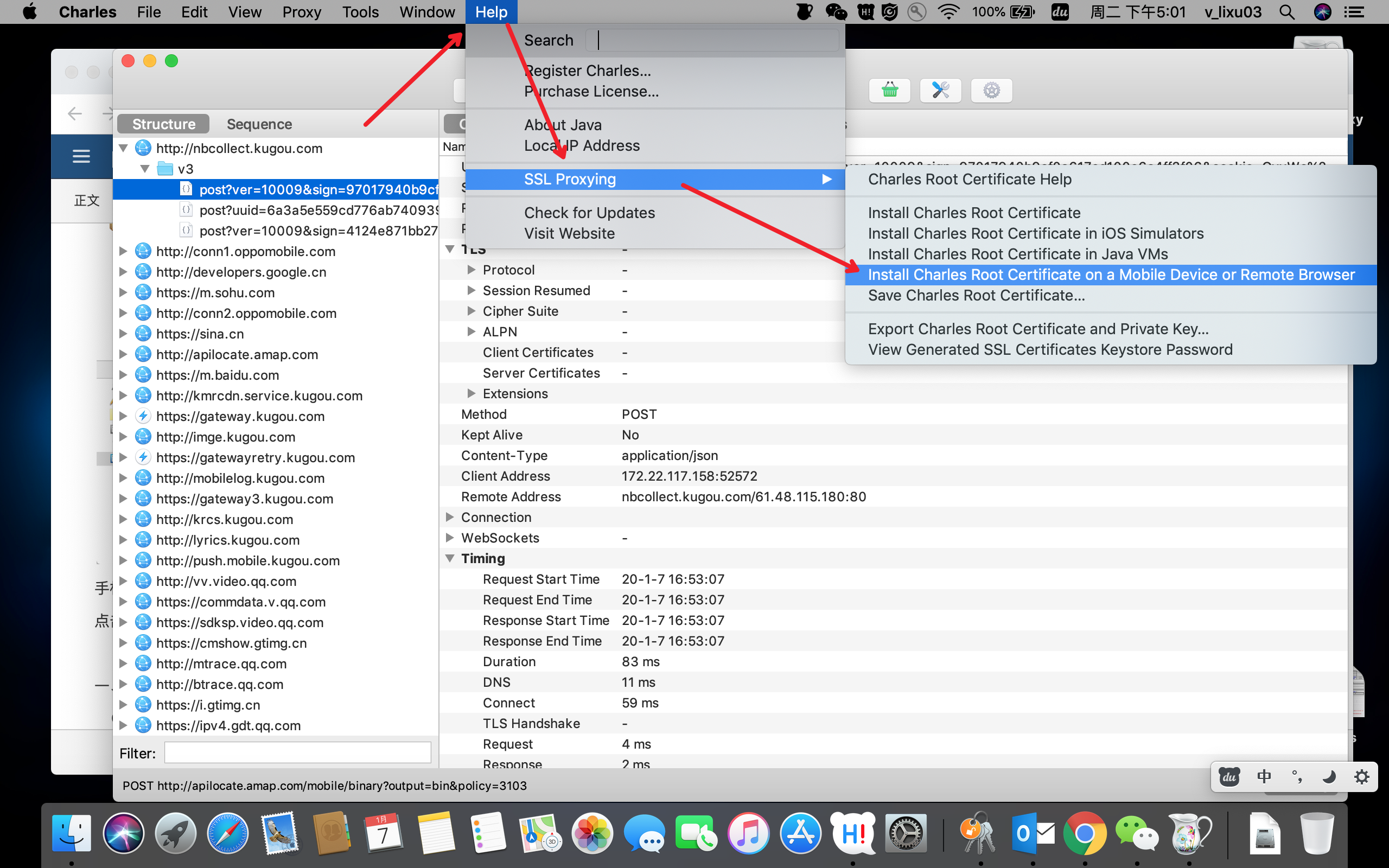
Task: Open the Trash in the dock
Action: 1317,832
